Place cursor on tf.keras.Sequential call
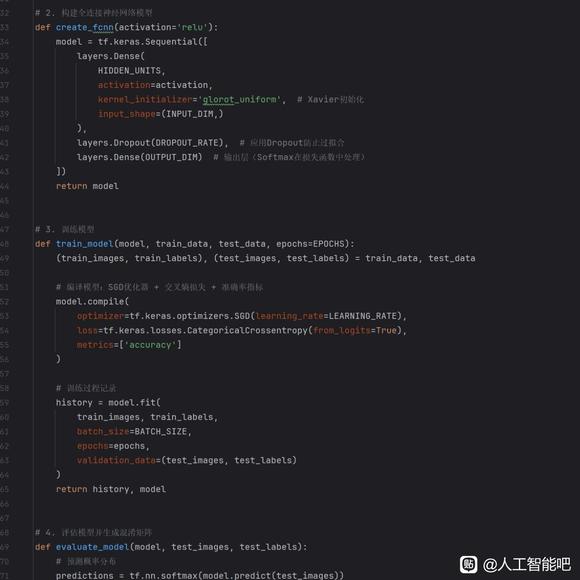The height and width of the screenshot is (580, 580). 152,42
